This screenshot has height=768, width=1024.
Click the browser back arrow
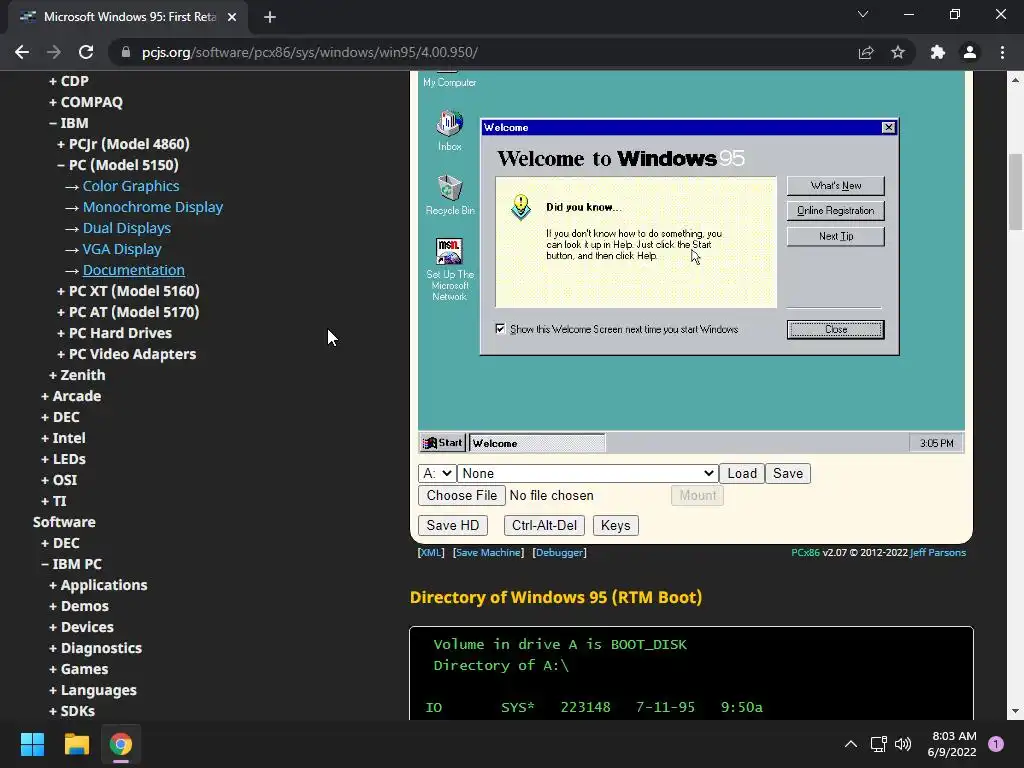pos(22,52)
